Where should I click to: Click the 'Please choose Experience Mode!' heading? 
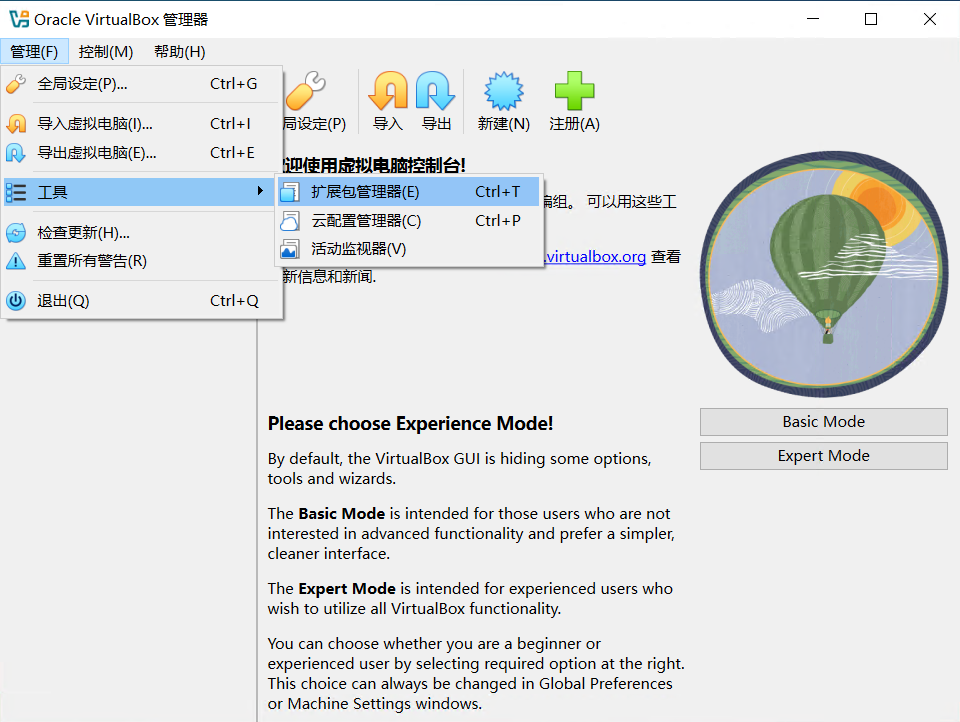(410, 424)
